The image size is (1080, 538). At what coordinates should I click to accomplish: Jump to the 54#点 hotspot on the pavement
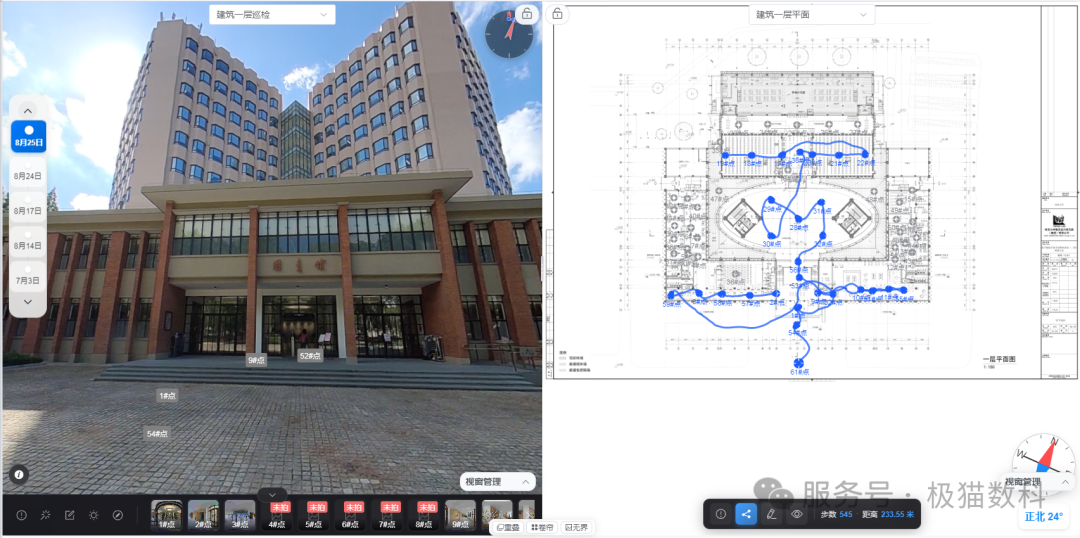coord(156,433)
